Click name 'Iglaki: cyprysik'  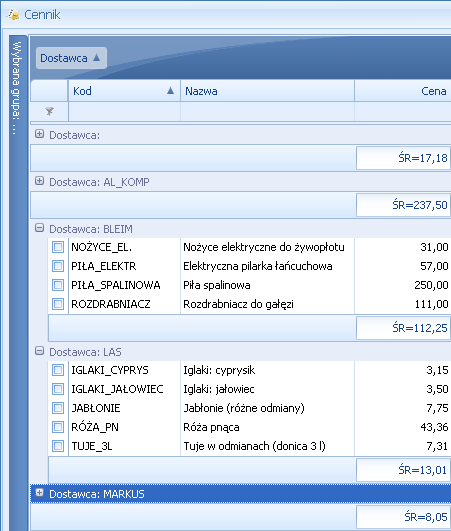219,370
